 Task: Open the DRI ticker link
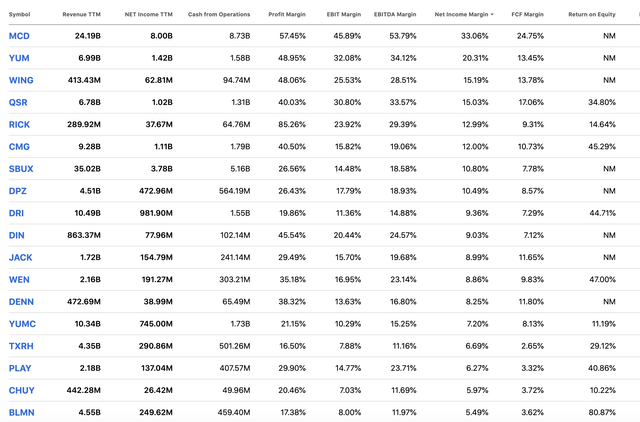click(x=16, y=213)
